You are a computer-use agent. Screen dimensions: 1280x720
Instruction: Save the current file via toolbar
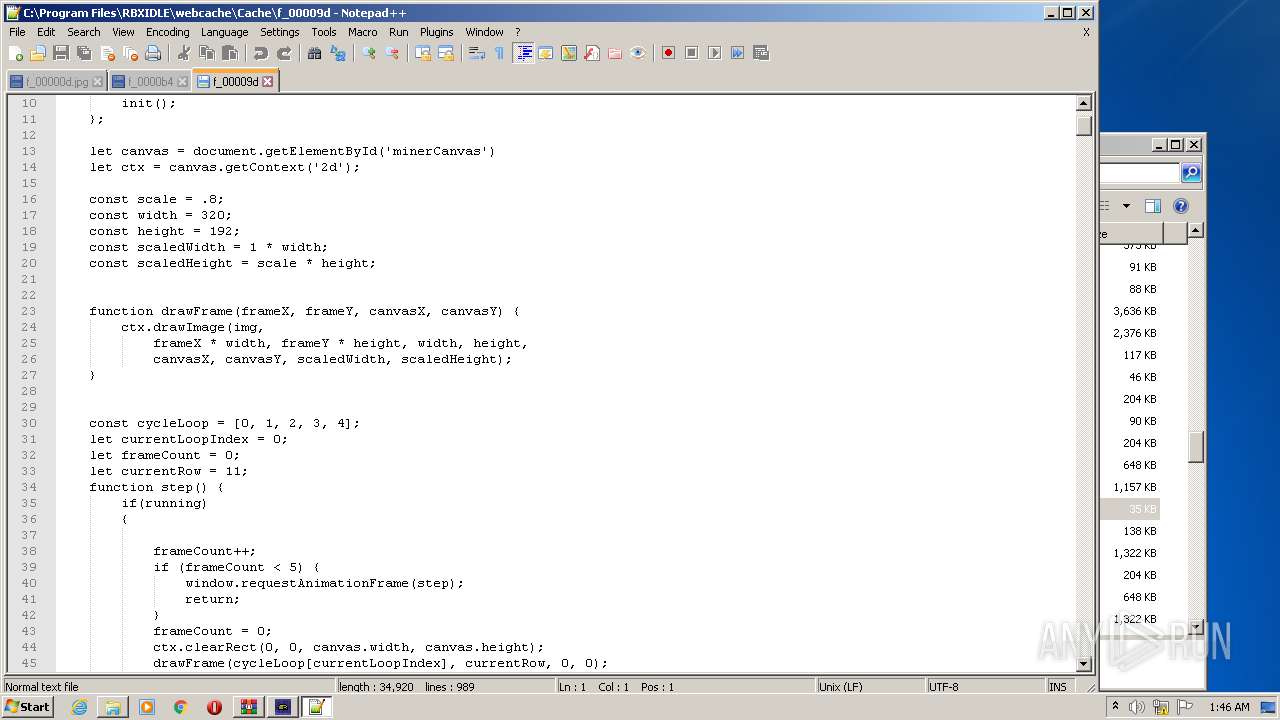click(x=61, y=53)
